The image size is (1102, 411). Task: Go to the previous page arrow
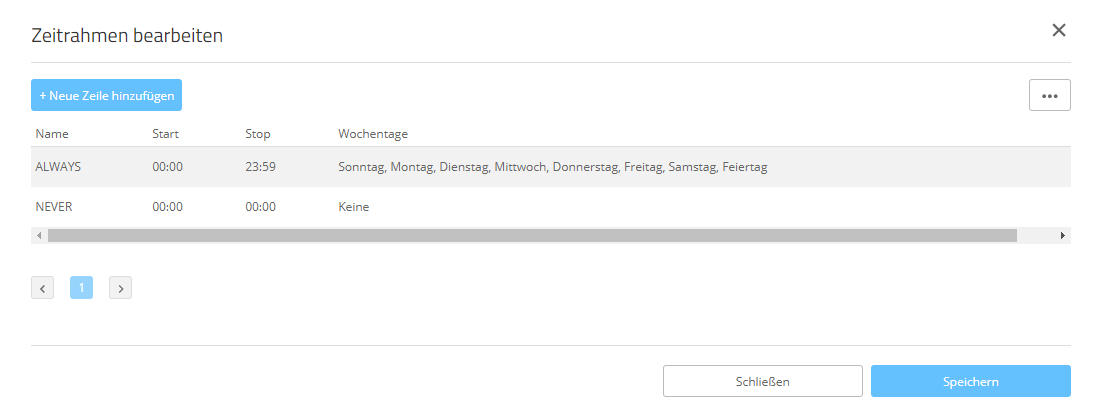click(42, 288)
